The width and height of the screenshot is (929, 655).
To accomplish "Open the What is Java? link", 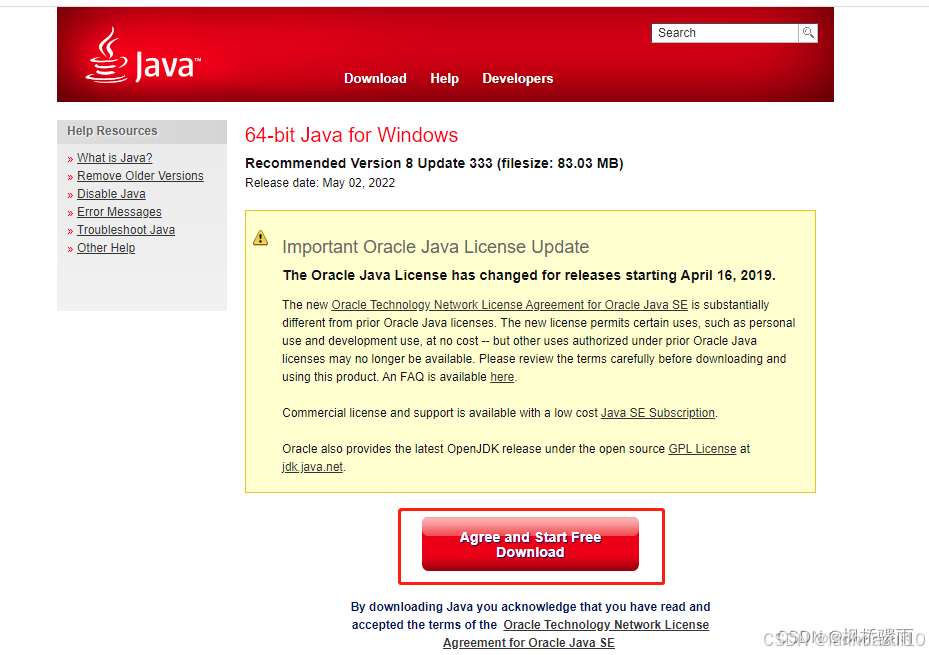I will click(x=114, y=158).
